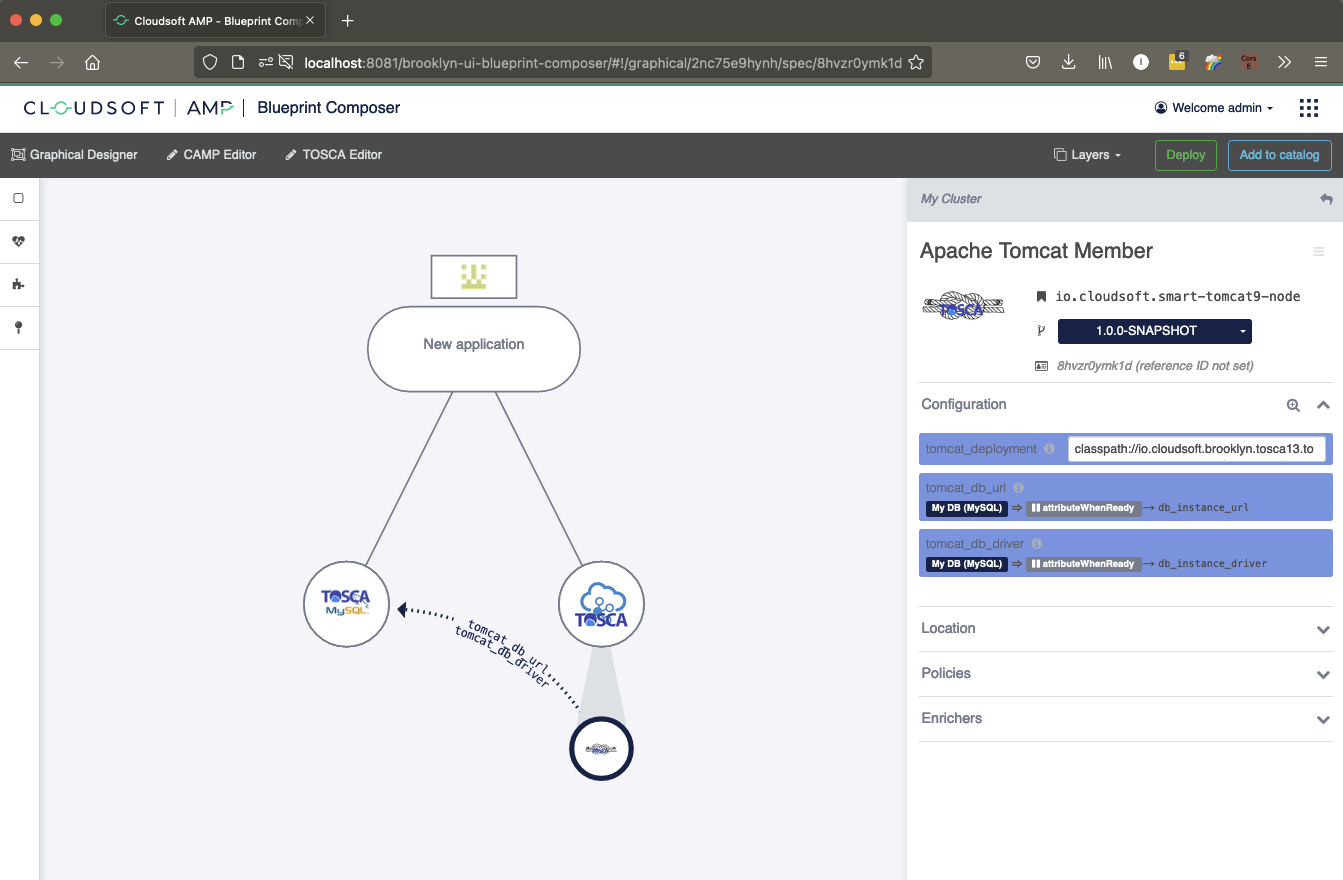Click attributeWhenReady chip in tomcat_db_driver
The height and width of the screenshot is (880, 1343).
[1083, 564]
